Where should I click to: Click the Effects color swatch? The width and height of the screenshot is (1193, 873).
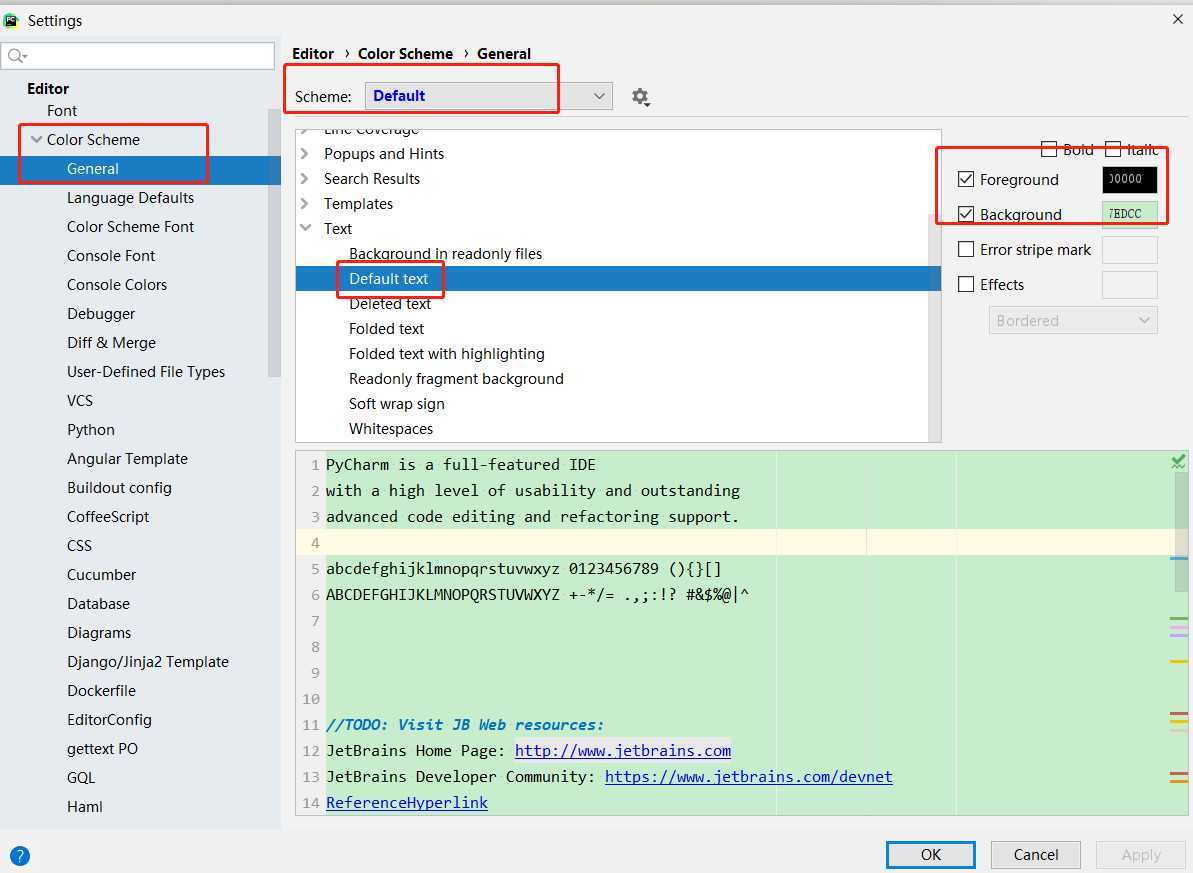1129,284
